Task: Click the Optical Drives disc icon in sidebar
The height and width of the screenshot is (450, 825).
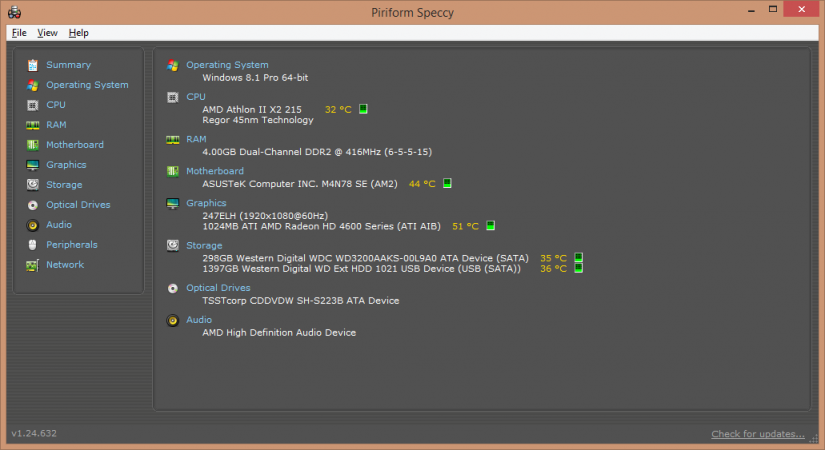Action: pos(33,205)
